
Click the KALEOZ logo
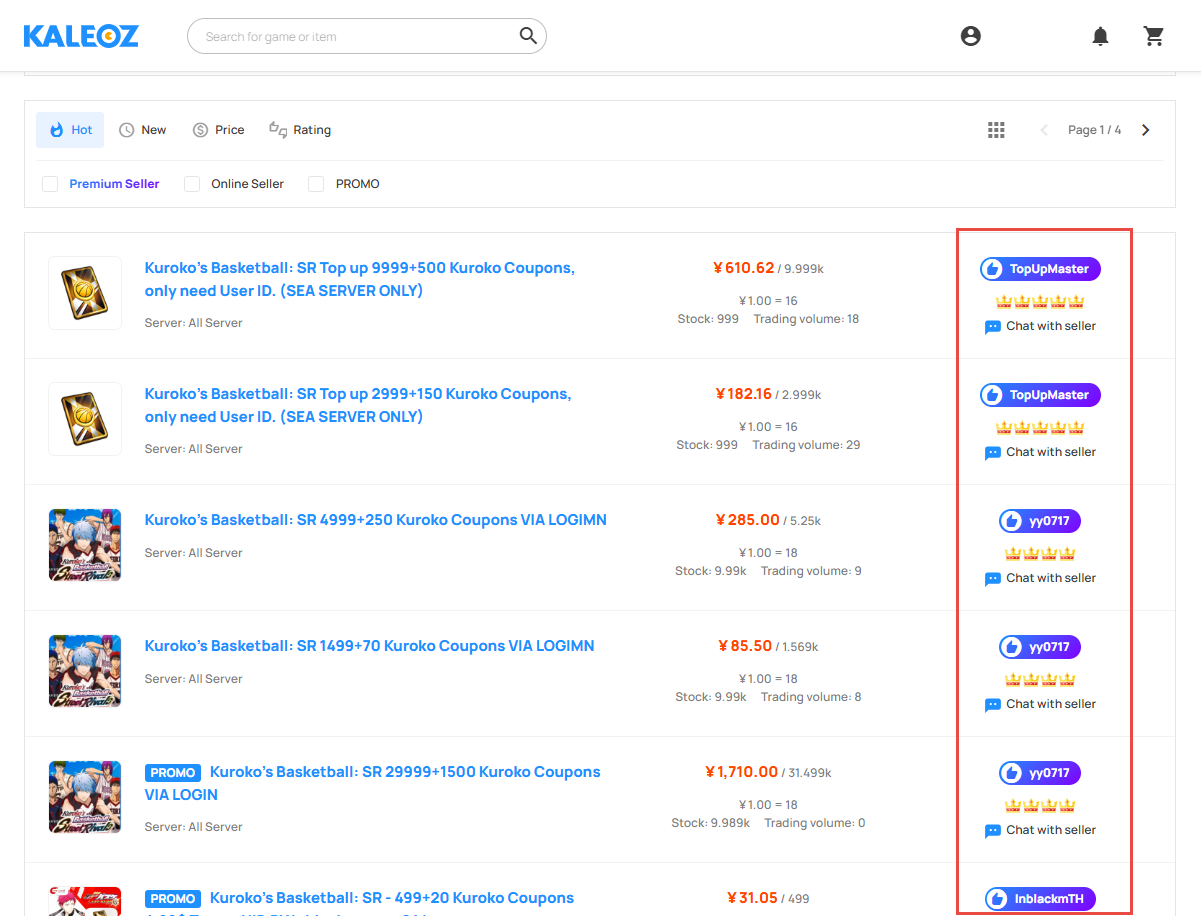coord(81,36)
